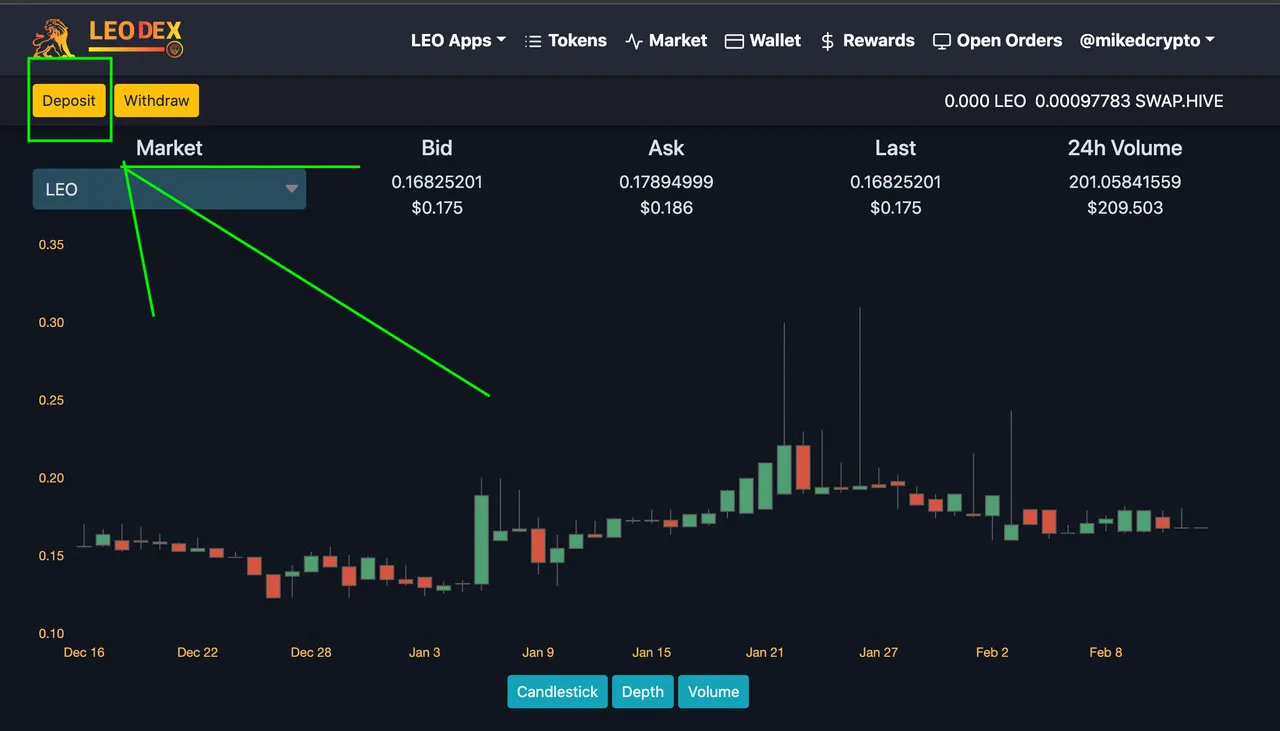1280x731 pixels.
Task: Show the Depth chart
Action: [643, 691]
